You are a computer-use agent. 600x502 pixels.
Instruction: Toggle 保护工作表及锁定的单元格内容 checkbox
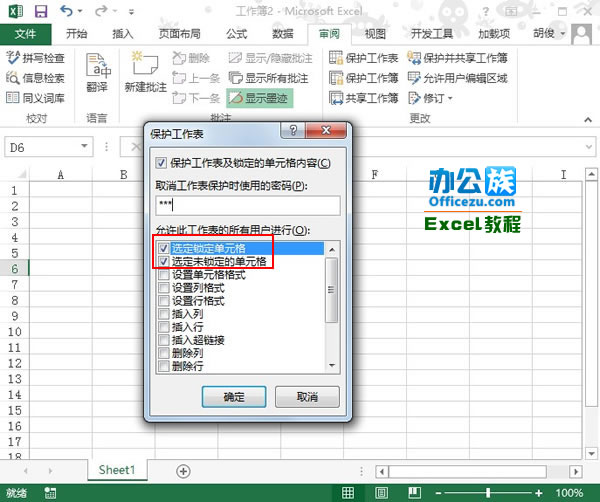click(x=161, y=163)
